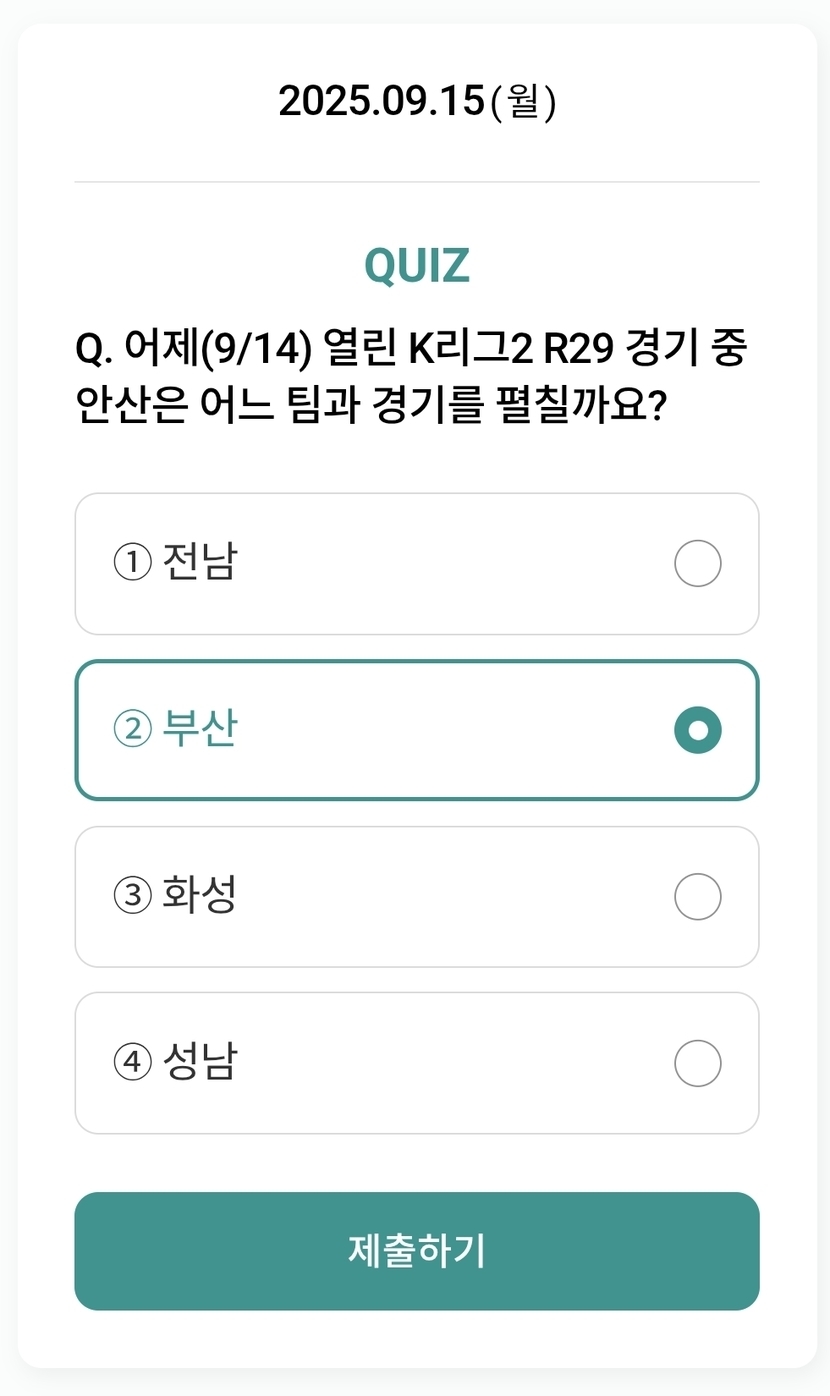Click the selected 부산 radio button
This screenshot has width=830, height=1396.
[x=697, y=730]
